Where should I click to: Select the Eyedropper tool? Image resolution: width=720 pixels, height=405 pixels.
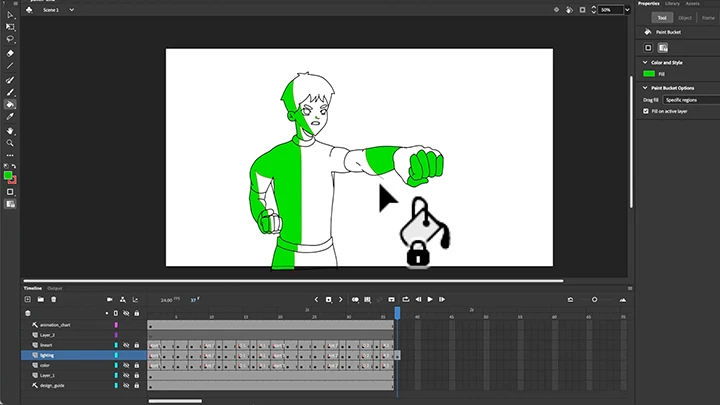coord(10,117)
